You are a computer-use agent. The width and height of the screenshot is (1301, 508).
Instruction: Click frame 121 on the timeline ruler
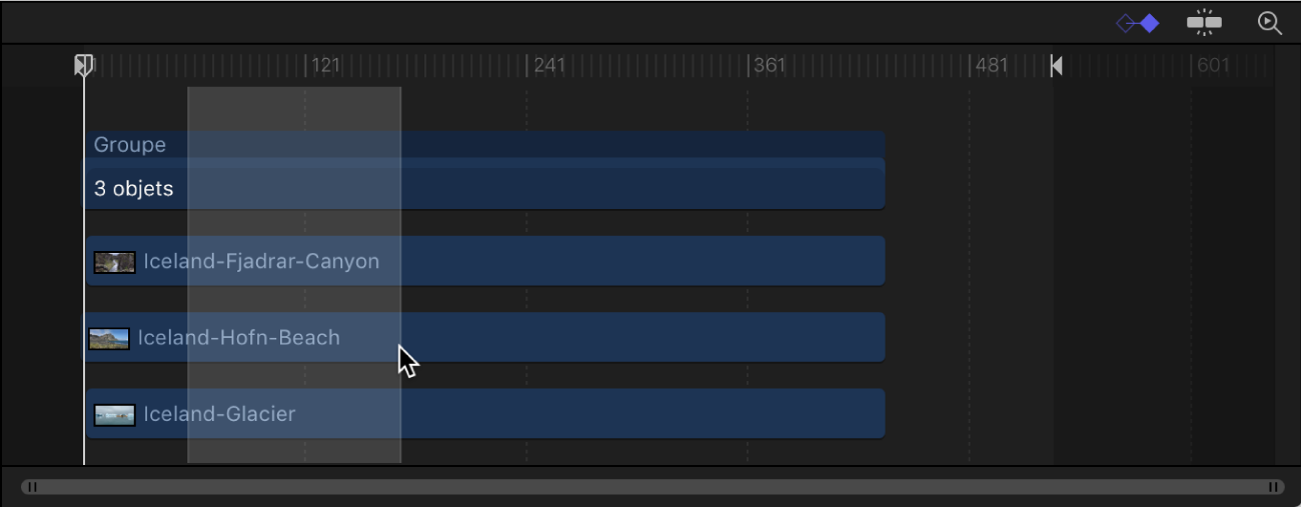tap(306, 66)
